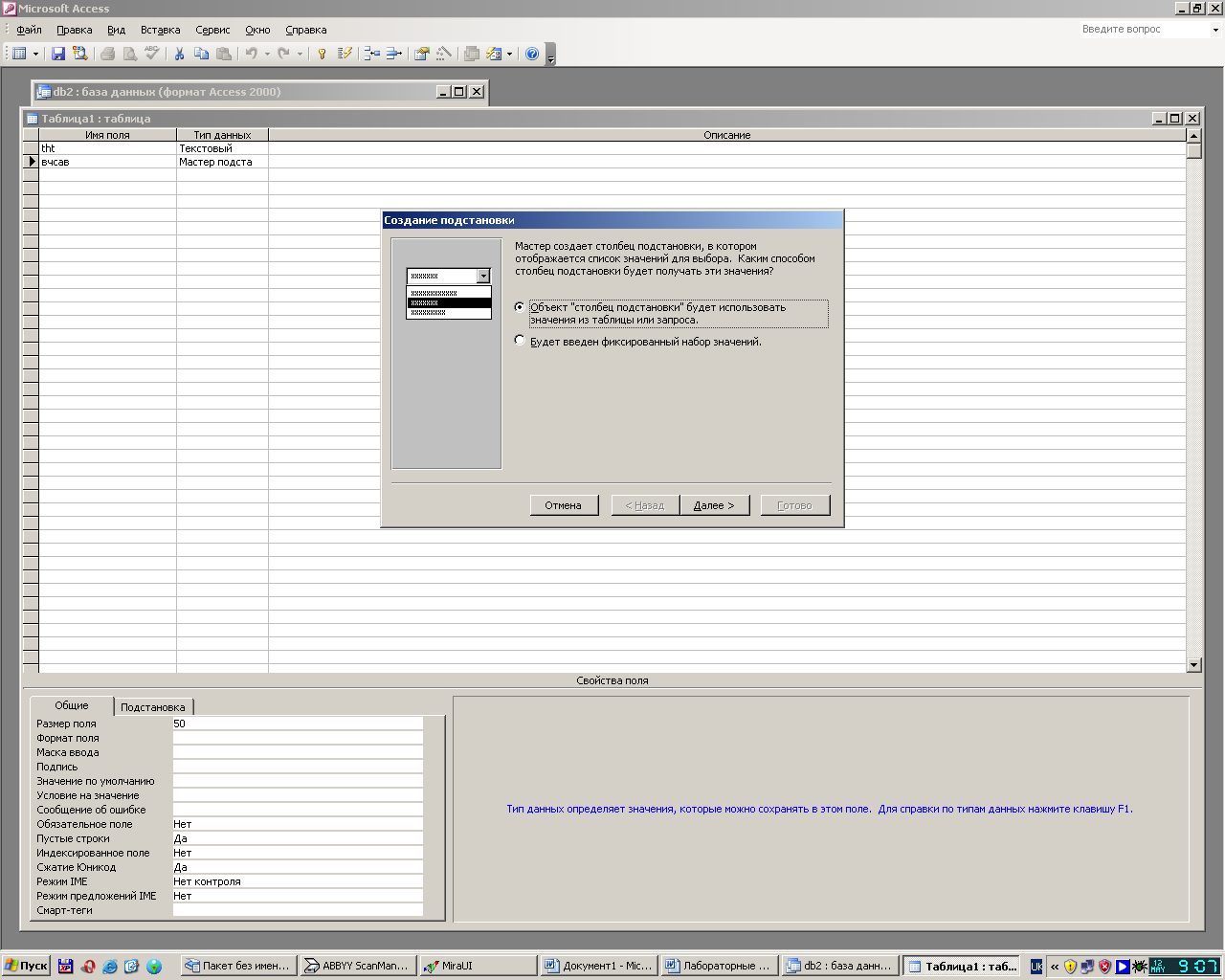This screenshot has height=980, width=1225.
Task: Click the table scrollbar up arrow
Action: [1193, 135]
